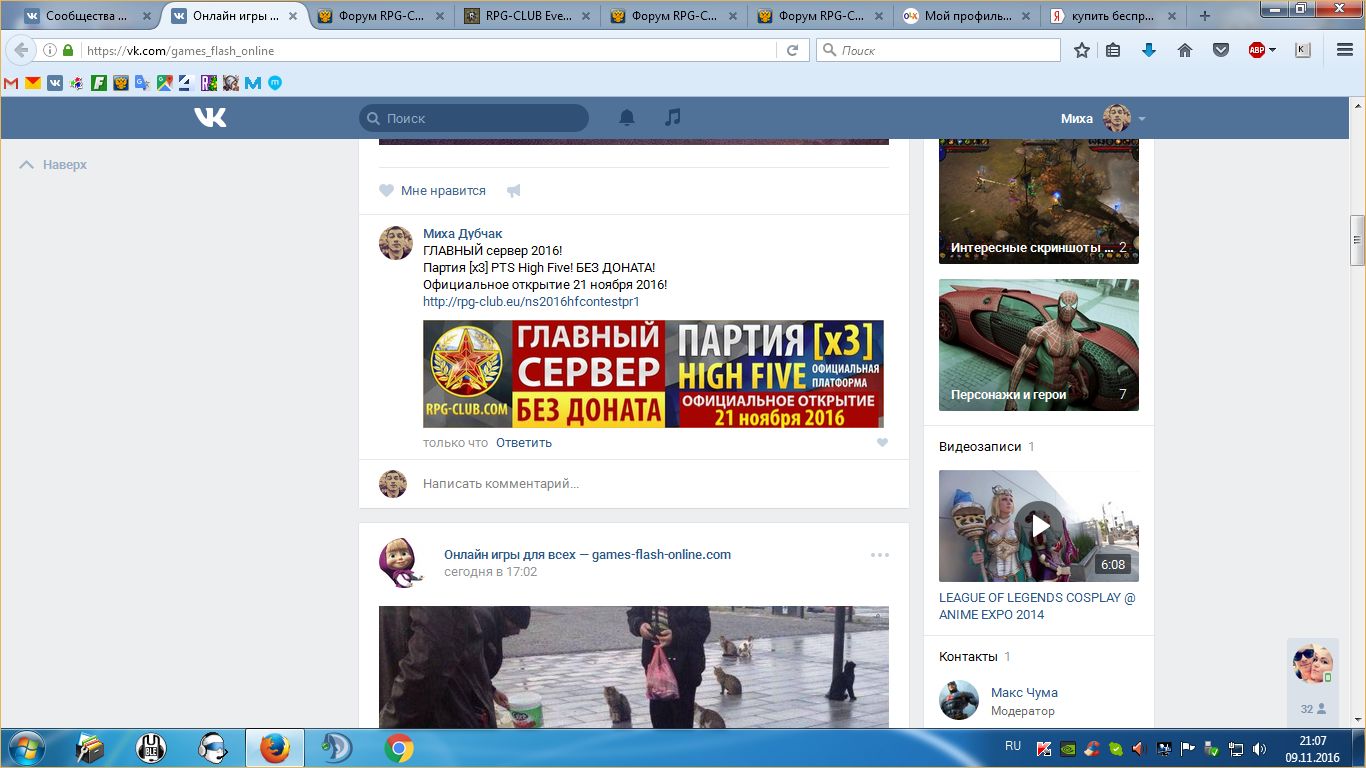Open the green F bookmark icon
The width and height of the screenshot is (1366, 768).
(x=99, y=83)
